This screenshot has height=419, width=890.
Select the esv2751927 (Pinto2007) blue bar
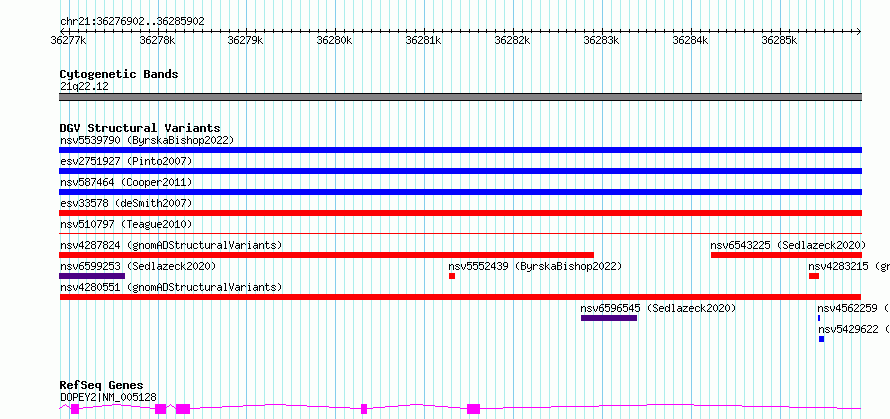460,171
